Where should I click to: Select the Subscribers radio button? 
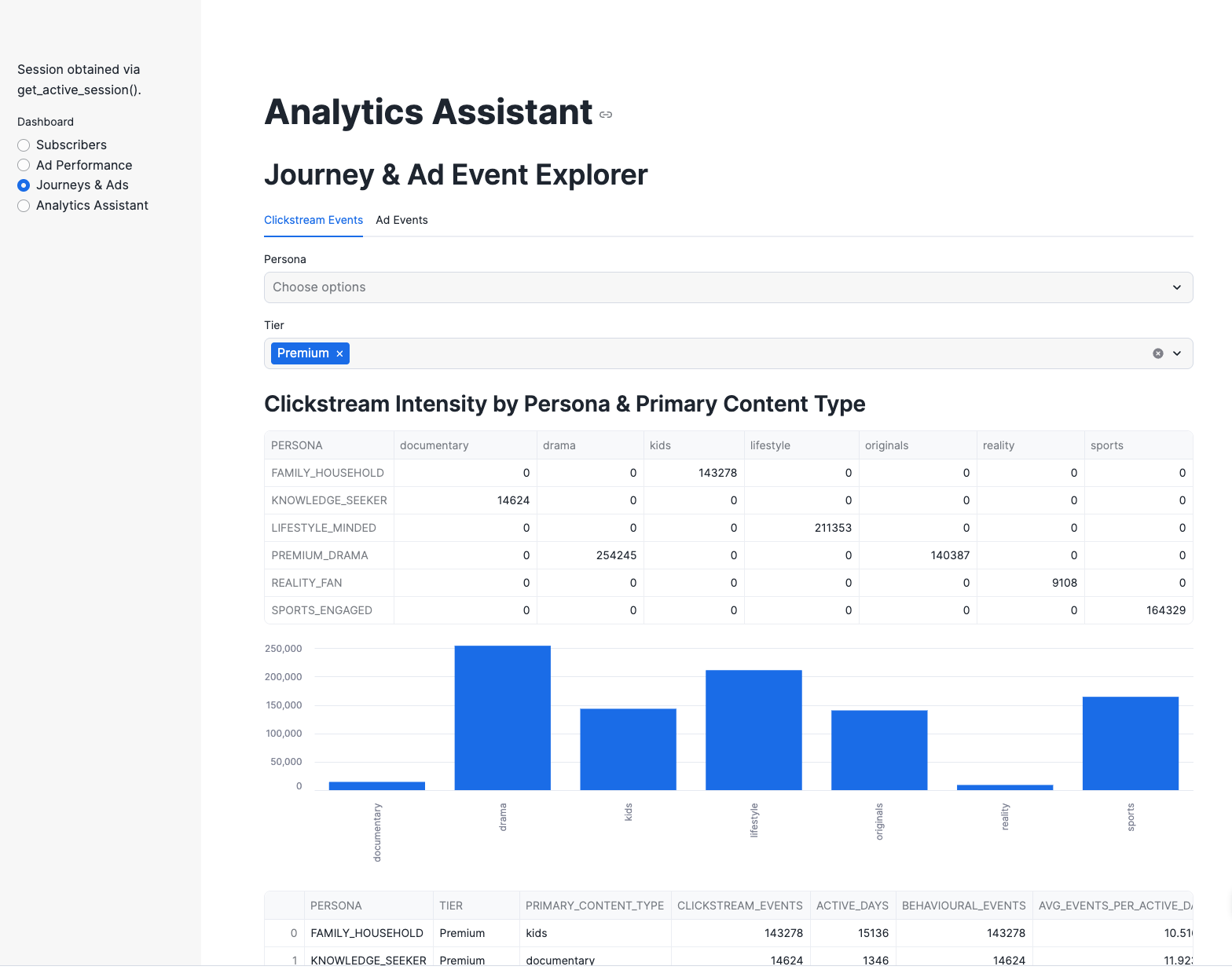coord(24,145)
